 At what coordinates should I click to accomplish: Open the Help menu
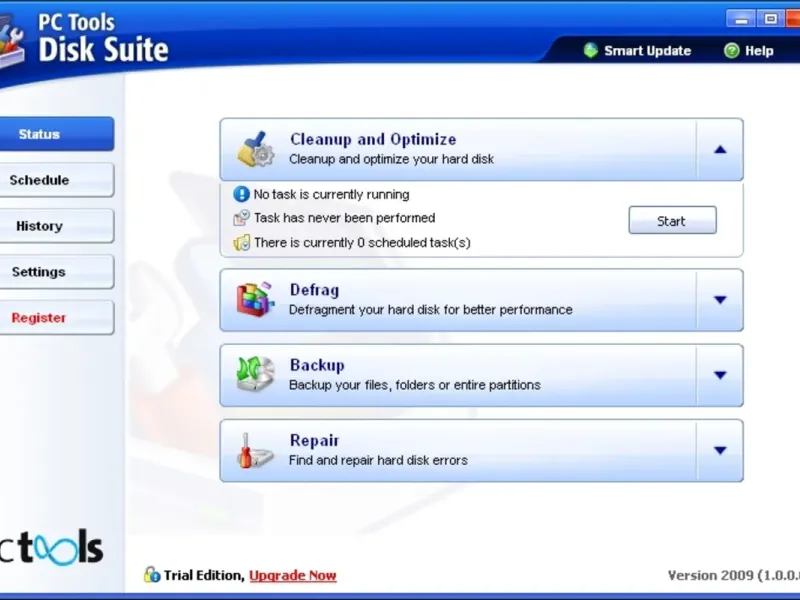pyautogui.click(x=748, y=51)
